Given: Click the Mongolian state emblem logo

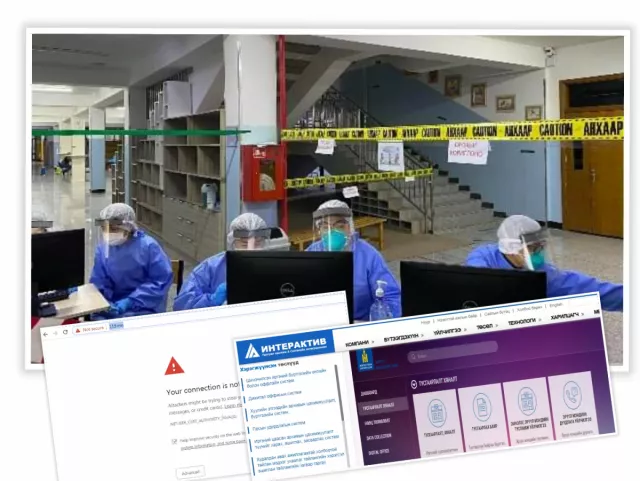Looking at the screenshot, I should coord(364,360).
